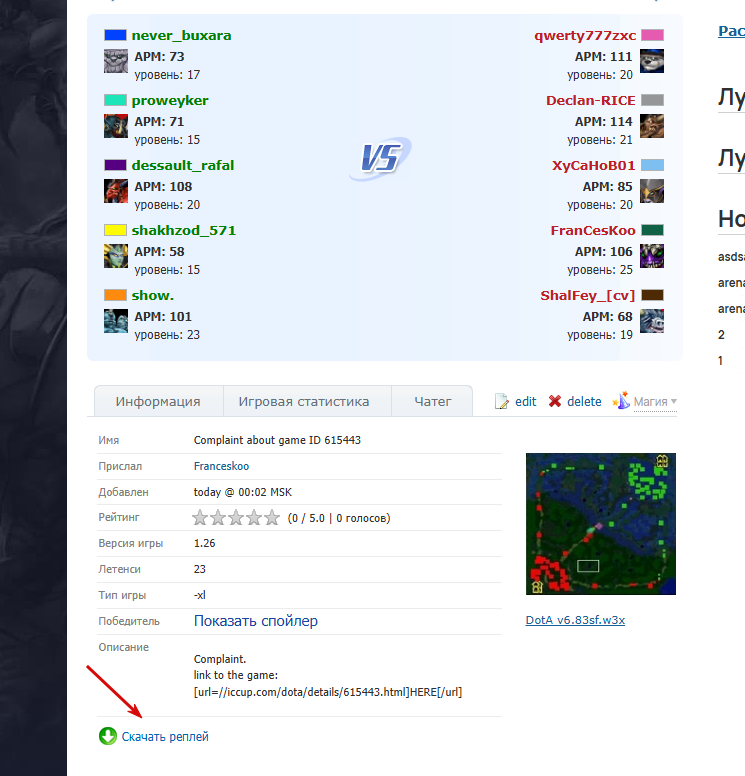
Task: Click show.'s orange color swatch
Action: click(x=115, y=295)
